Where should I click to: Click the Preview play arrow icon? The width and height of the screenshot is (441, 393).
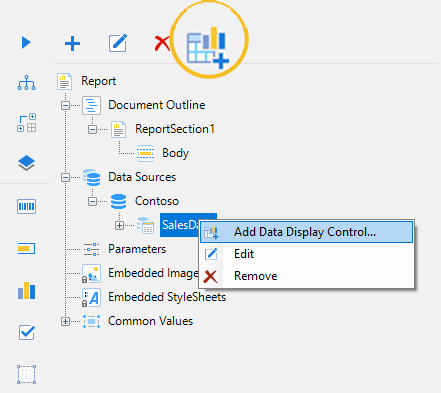click(26, 43)
